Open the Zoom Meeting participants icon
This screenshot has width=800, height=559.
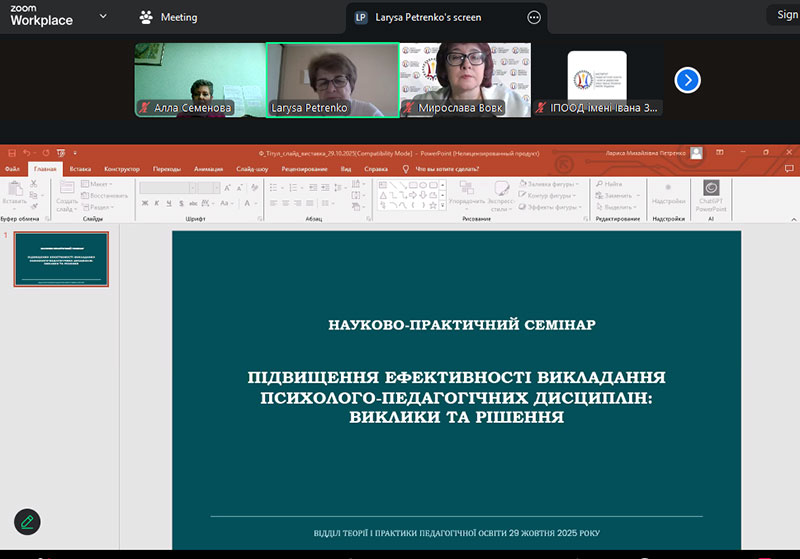pyautogui.click(x=146, y=17)
